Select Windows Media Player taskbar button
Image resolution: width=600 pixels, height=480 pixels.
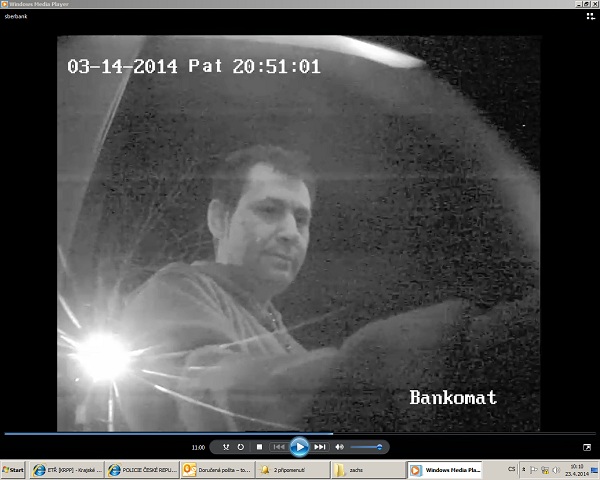point(446,470)
